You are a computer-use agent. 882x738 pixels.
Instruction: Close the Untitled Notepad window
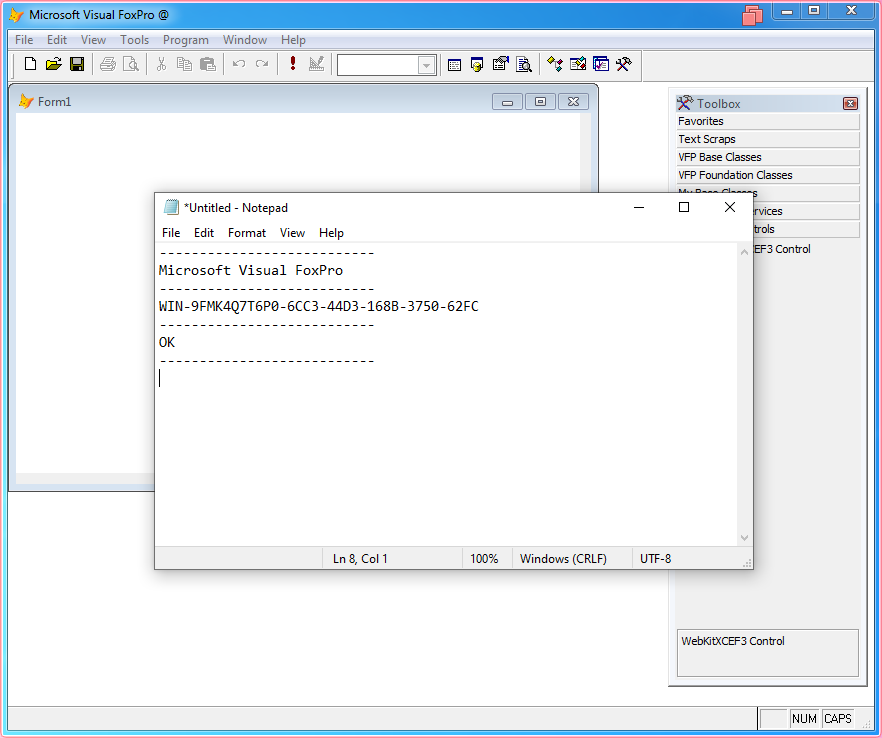pos(730,208)
